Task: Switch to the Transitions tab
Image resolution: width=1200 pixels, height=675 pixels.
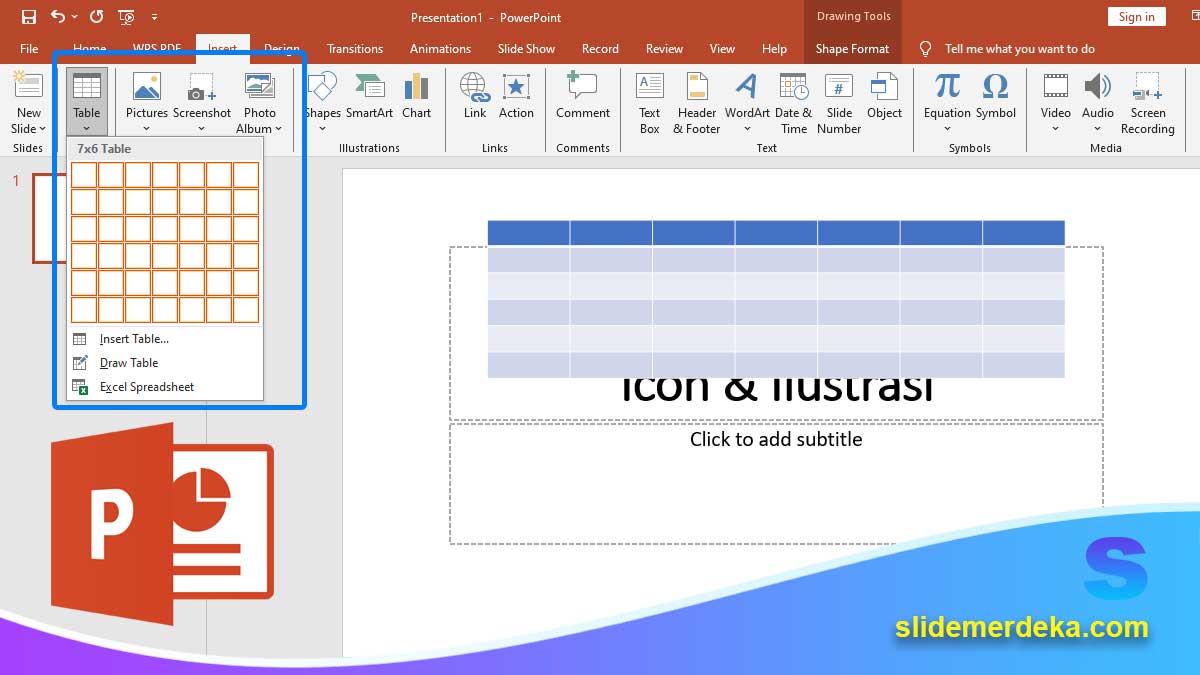Action: 355,49
